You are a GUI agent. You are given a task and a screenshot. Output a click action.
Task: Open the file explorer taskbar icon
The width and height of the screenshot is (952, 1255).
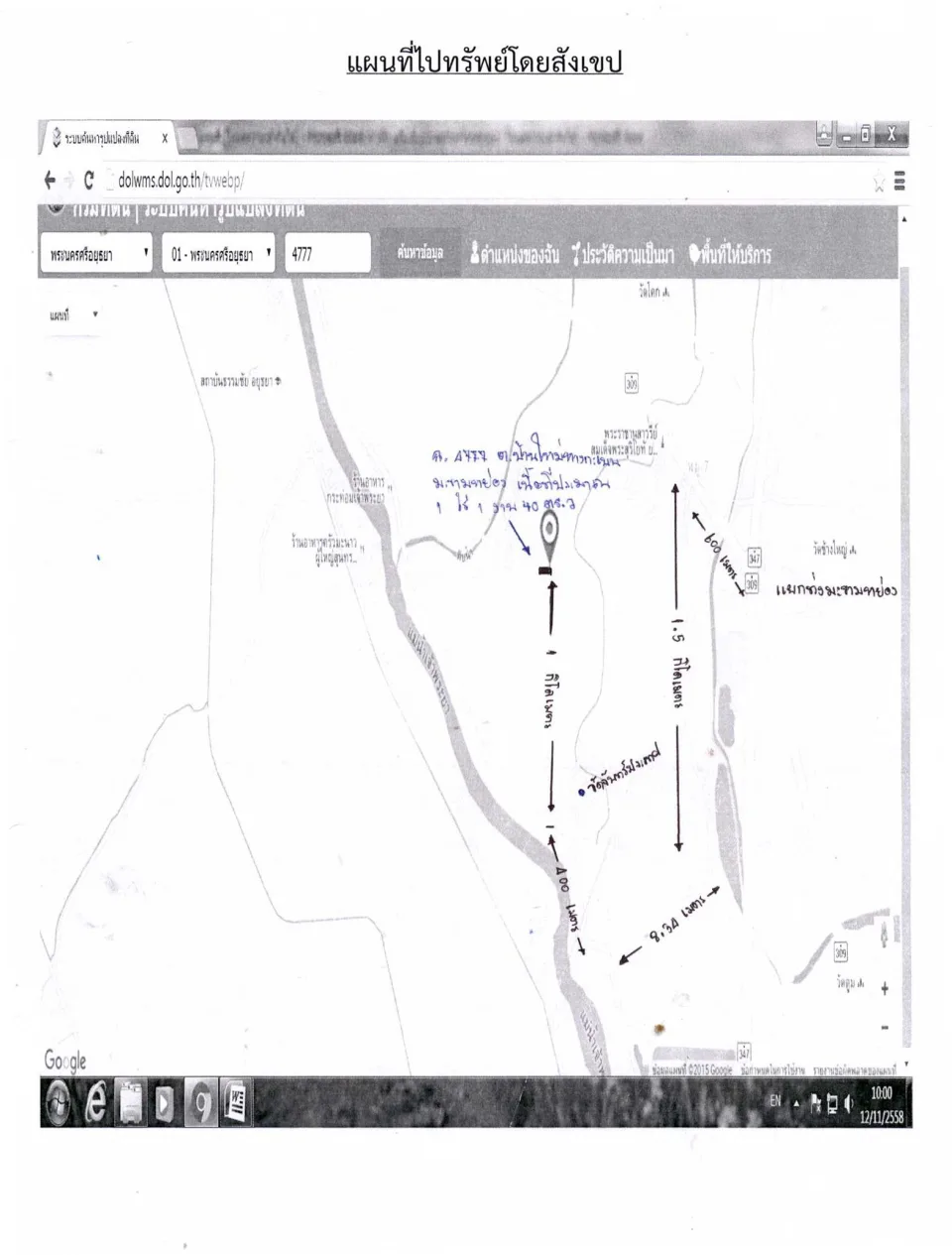tap(131, 1104)
